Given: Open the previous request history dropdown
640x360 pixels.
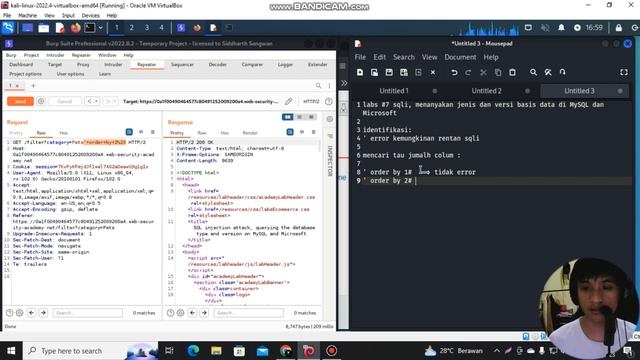Looking at the screenshot, I should pos(92,101).
